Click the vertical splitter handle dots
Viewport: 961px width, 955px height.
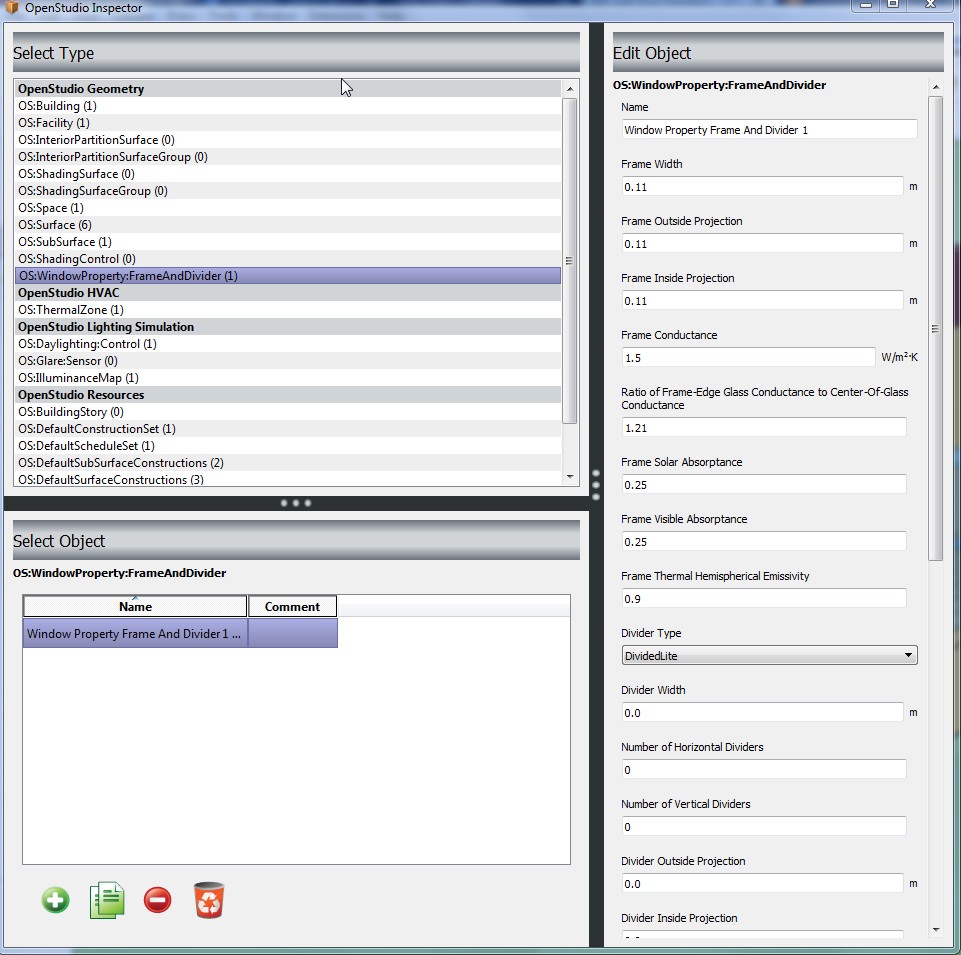click(596, 485)
